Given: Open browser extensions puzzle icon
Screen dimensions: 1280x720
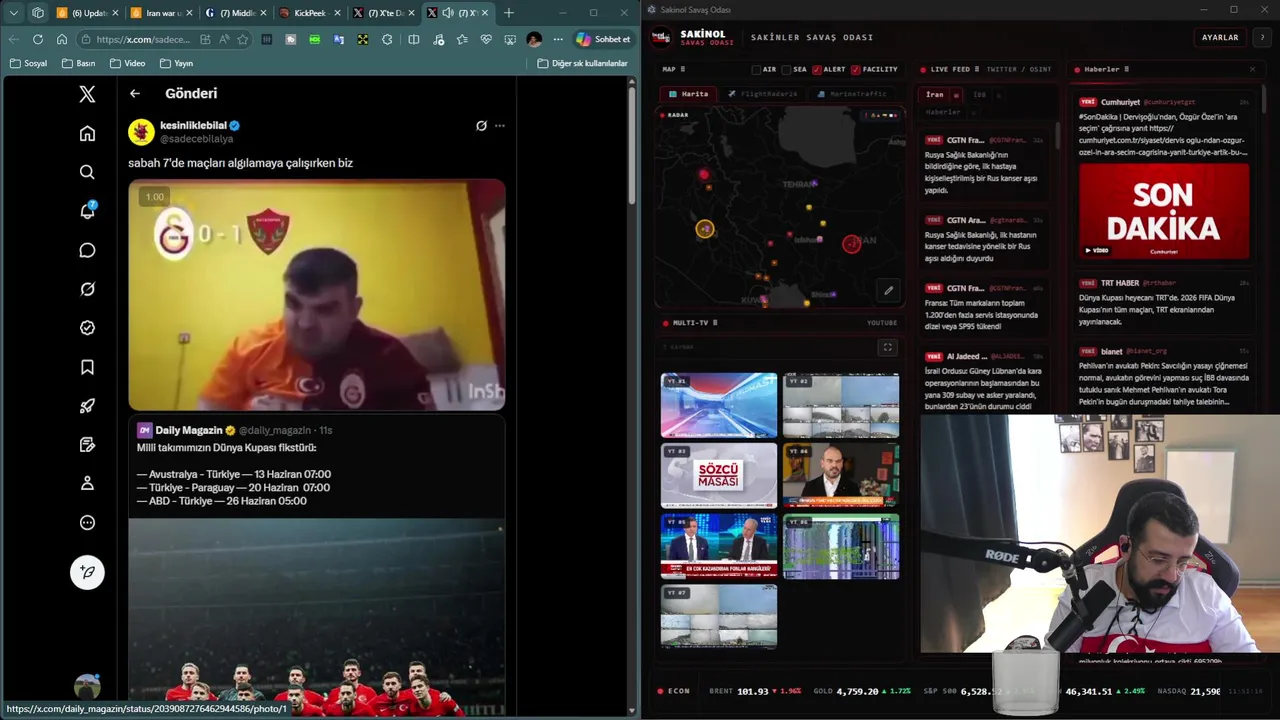Looking at the screenshot, I should click(388, 39).
